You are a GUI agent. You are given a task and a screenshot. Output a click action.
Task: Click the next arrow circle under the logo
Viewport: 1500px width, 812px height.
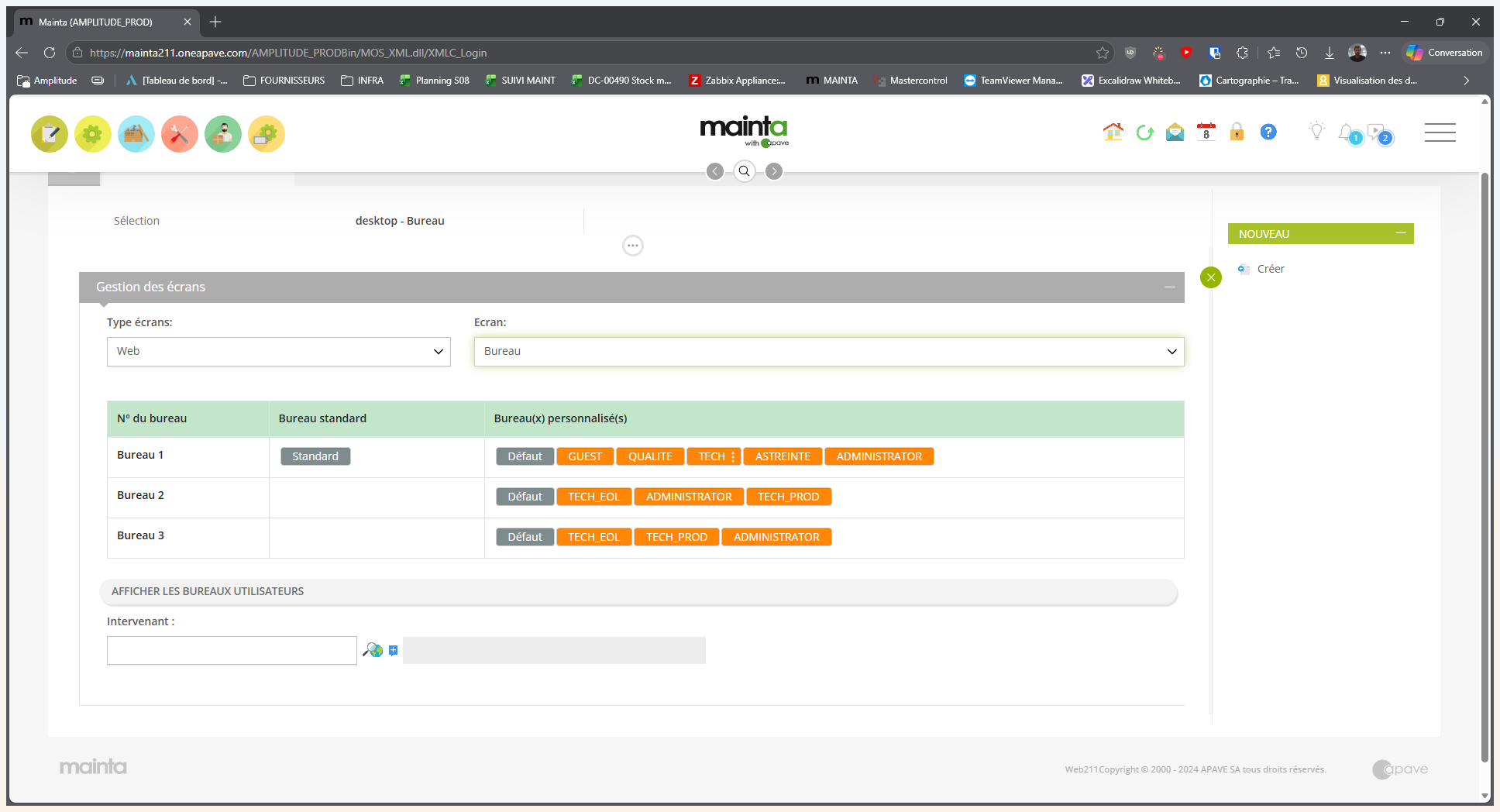tap(774, 171)
